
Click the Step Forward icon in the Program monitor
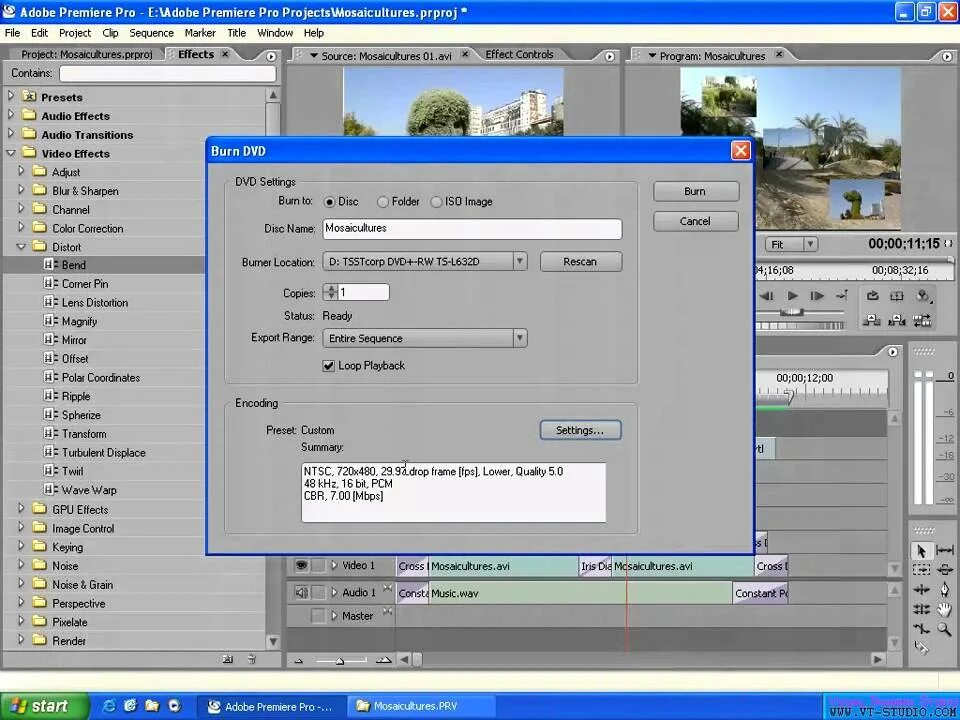[x=817, y=295]
